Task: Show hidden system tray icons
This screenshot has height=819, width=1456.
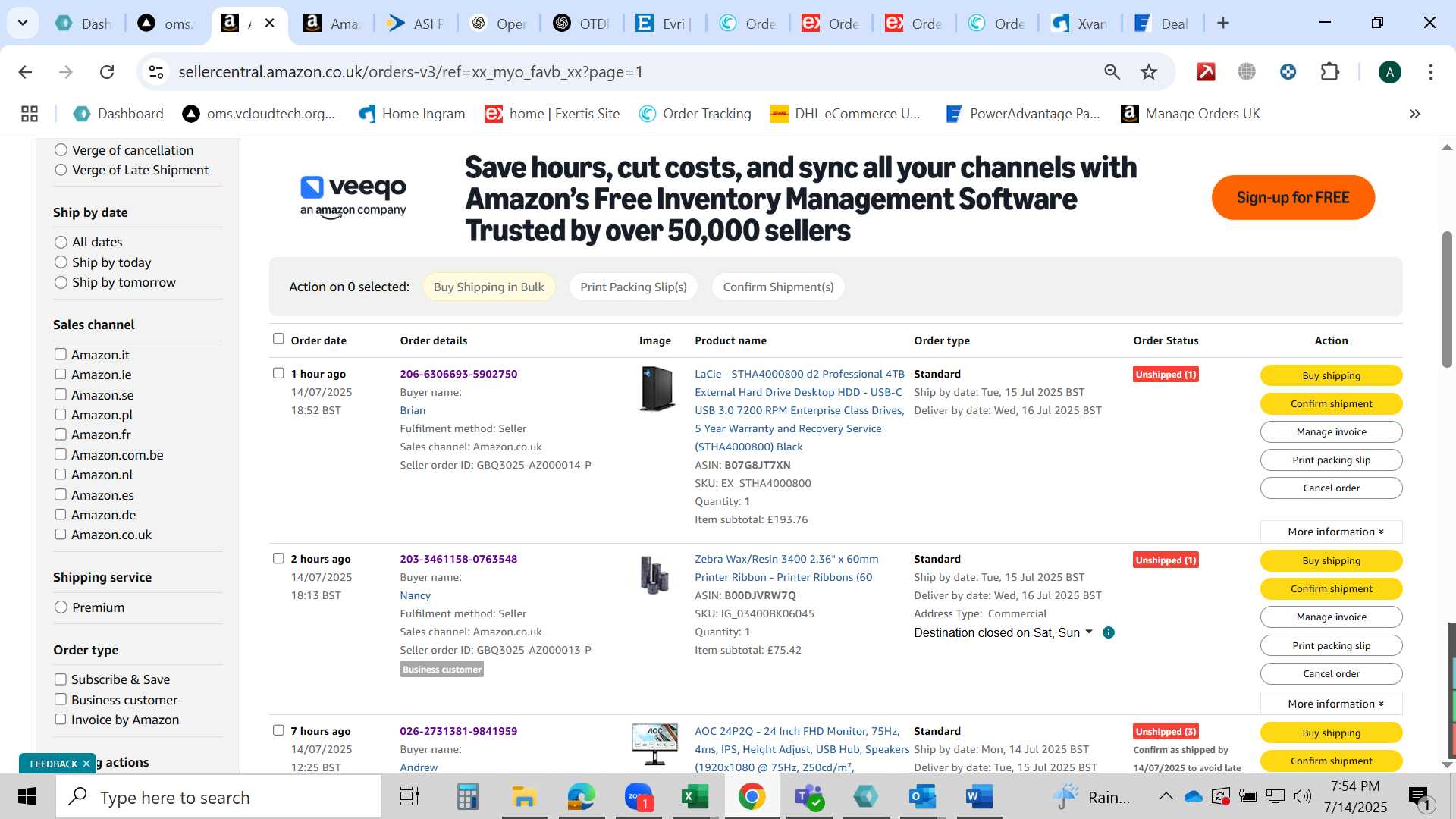Action: pos(1166,796)
